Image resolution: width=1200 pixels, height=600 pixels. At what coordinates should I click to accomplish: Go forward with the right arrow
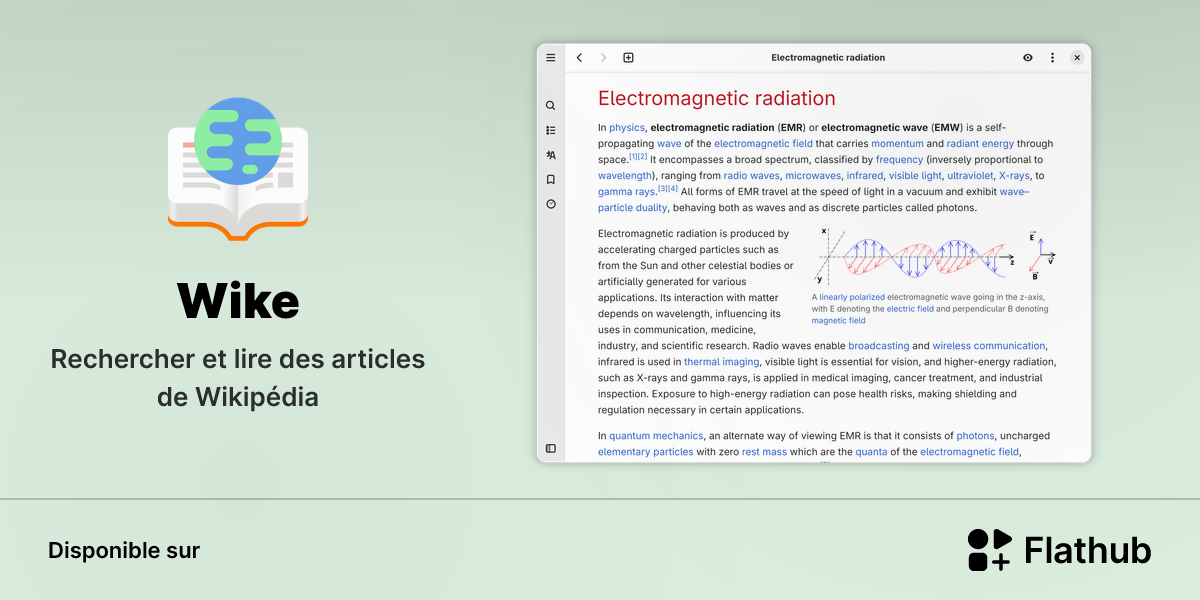pos(603,58)
